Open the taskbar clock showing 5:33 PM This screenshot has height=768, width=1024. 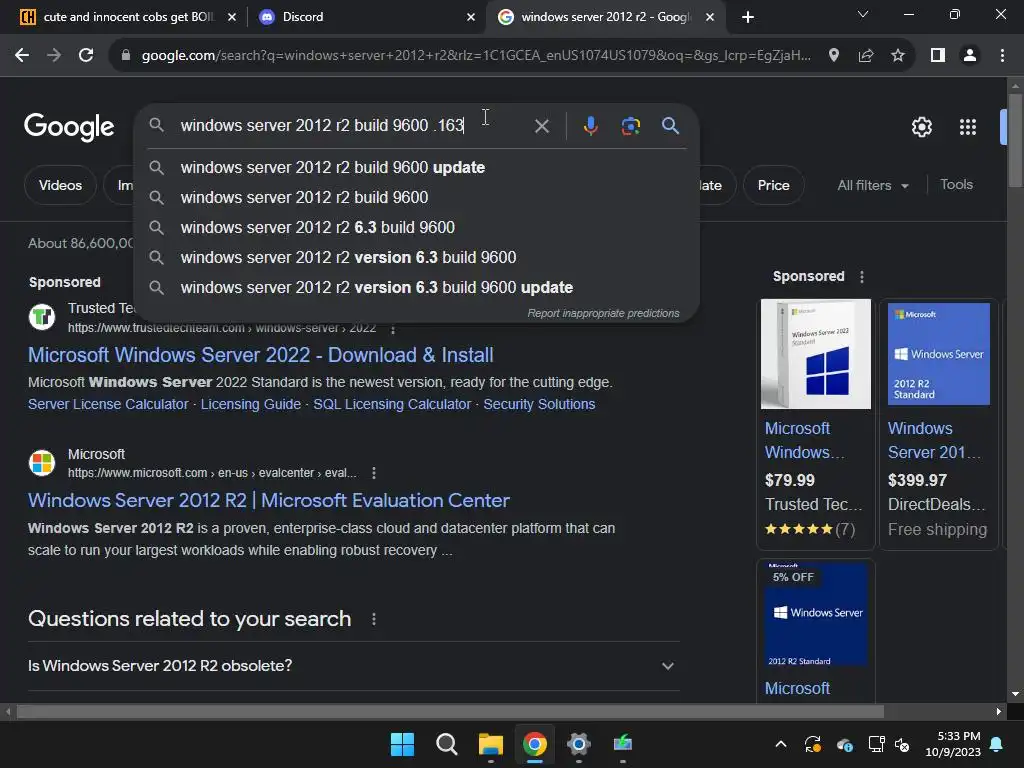[953, 744]
